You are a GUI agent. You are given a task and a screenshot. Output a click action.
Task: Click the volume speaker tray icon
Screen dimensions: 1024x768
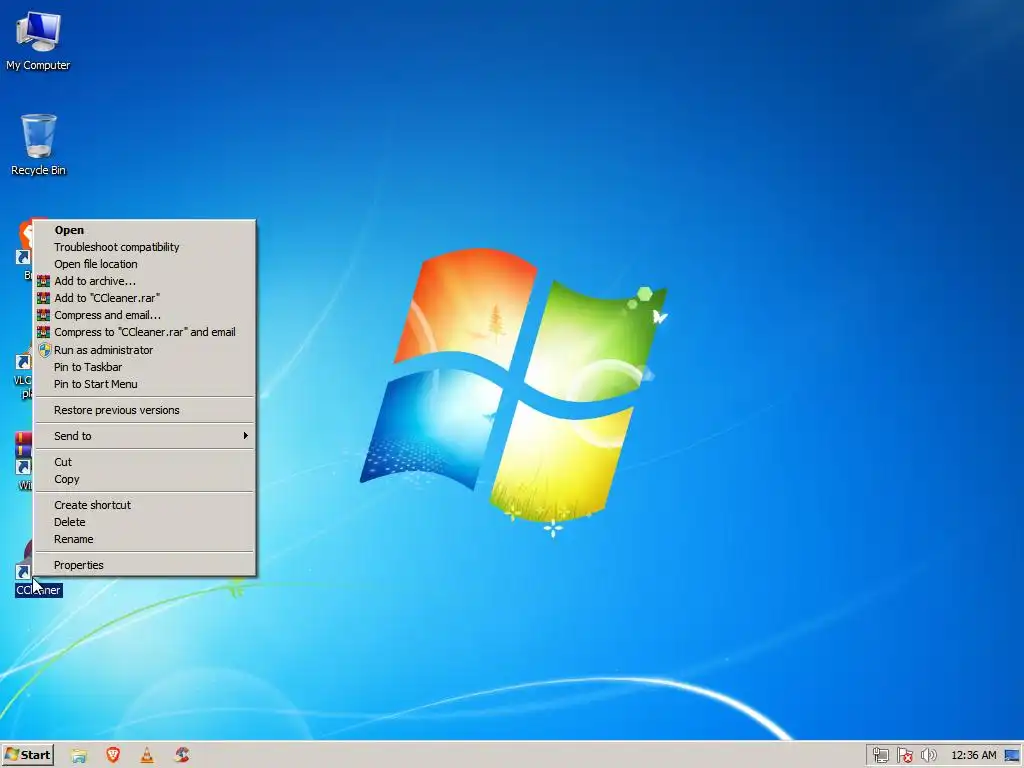[x=928, y=756]
